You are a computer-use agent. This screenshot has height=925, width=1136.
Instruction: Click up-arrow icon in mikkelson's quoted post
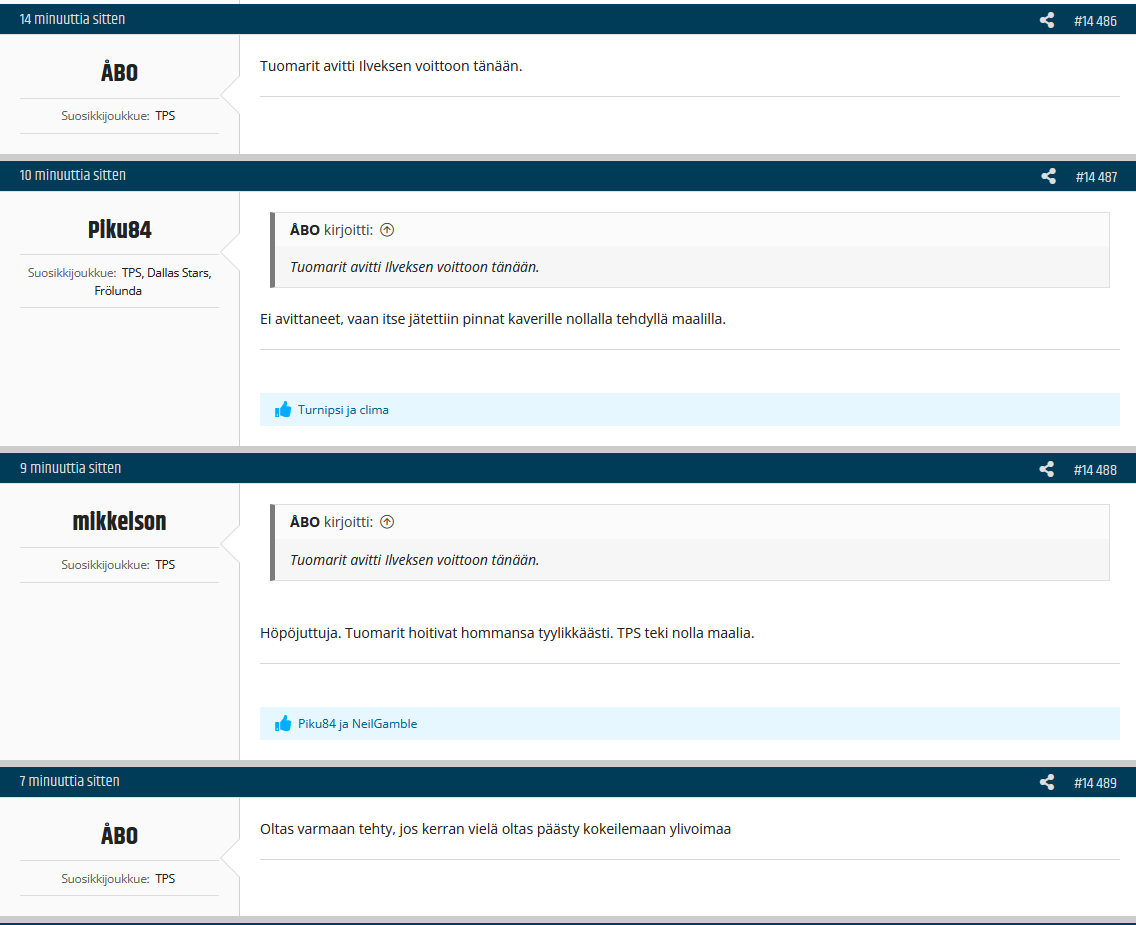(x=387, y=522)
